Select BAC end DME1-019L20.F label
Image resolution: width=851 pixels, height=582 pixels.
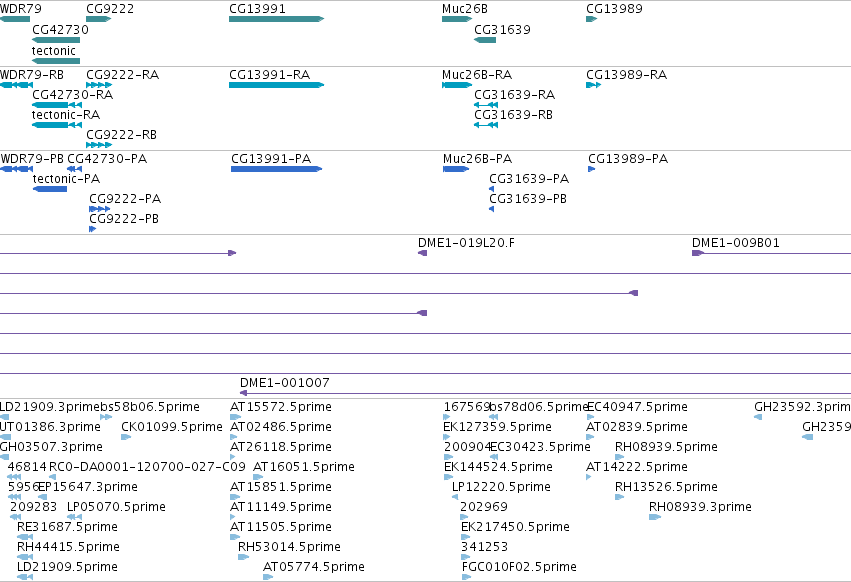[x=466, y=243]
